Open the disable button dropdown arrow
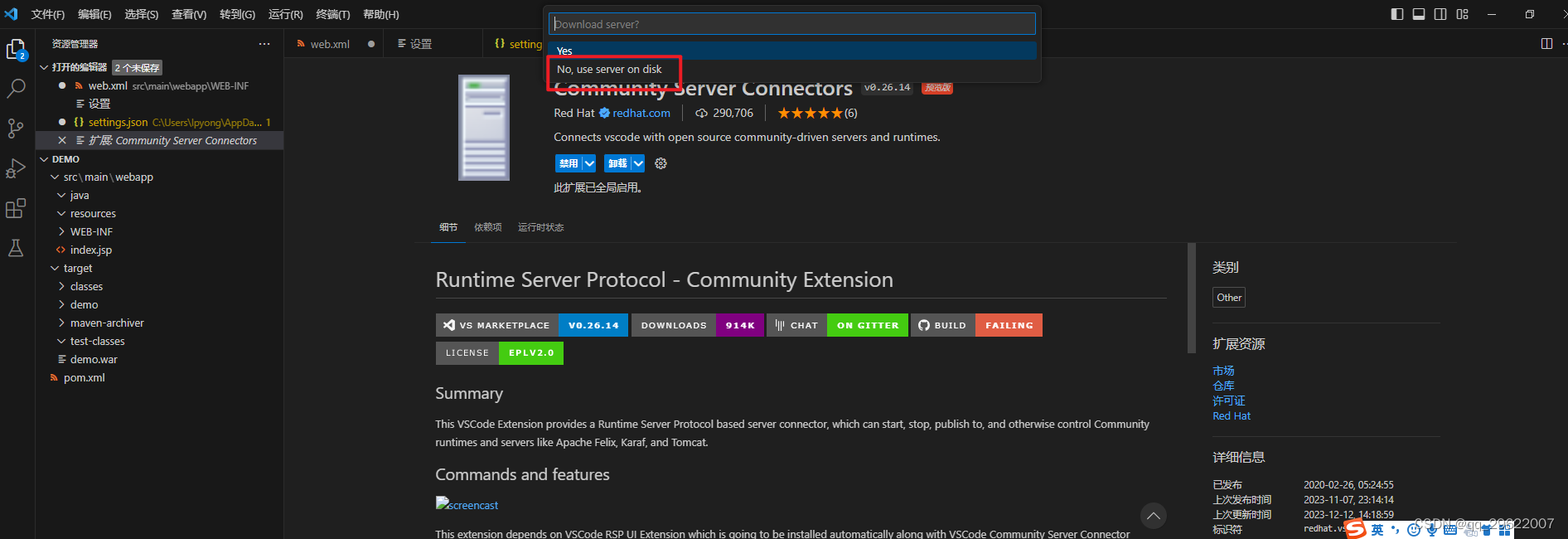Viewport: 1568px width, 539px height. (x=589, y=163)
